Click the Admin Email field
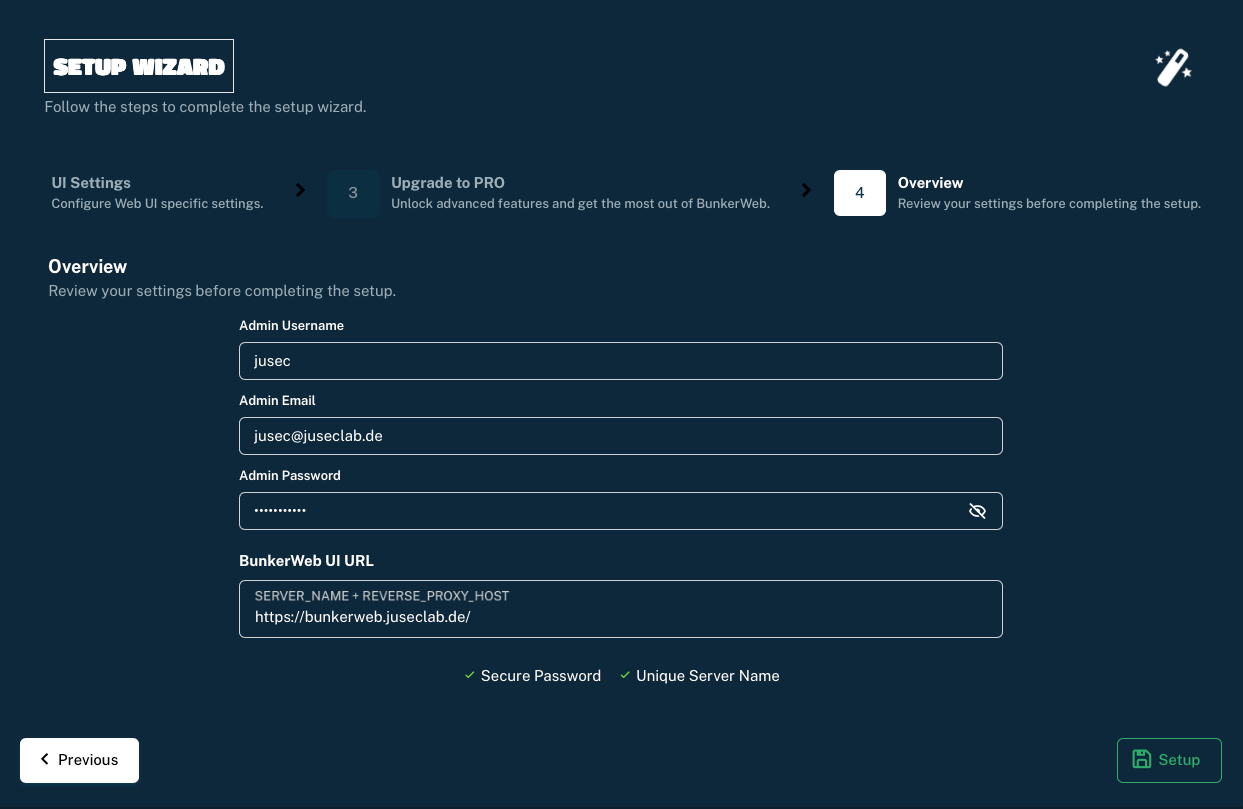Screen dimensions: 1243x809 (x=620, y=436)
